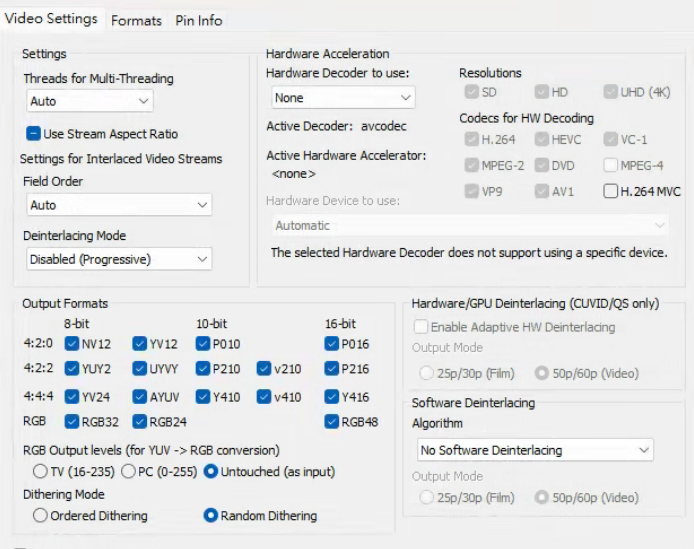Screen dimensions: 694x549
Task: Uncheck the RGB24 output format
Action: click(x=141, y=422)
